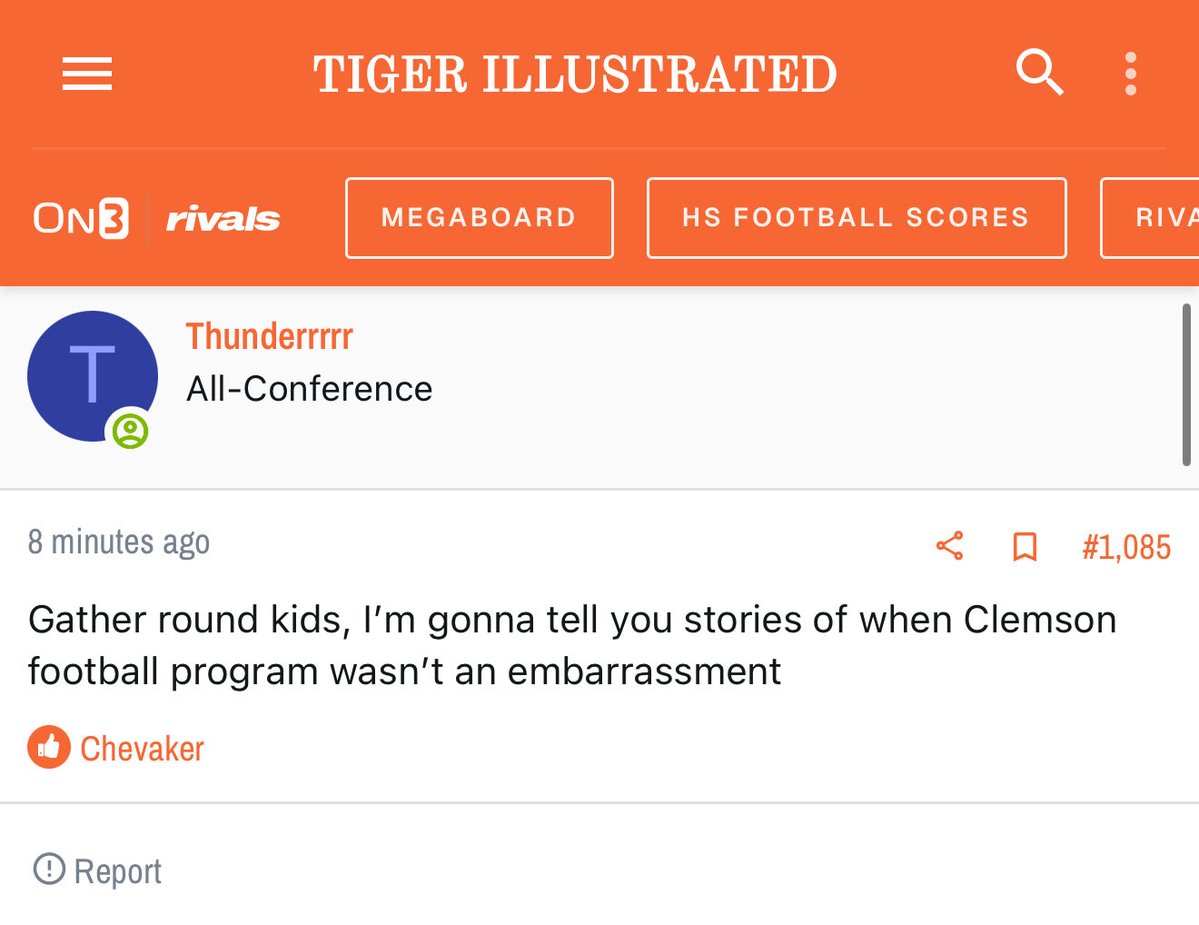
Task: Click the vertical scrollbar on the right
Action: 1186,385
